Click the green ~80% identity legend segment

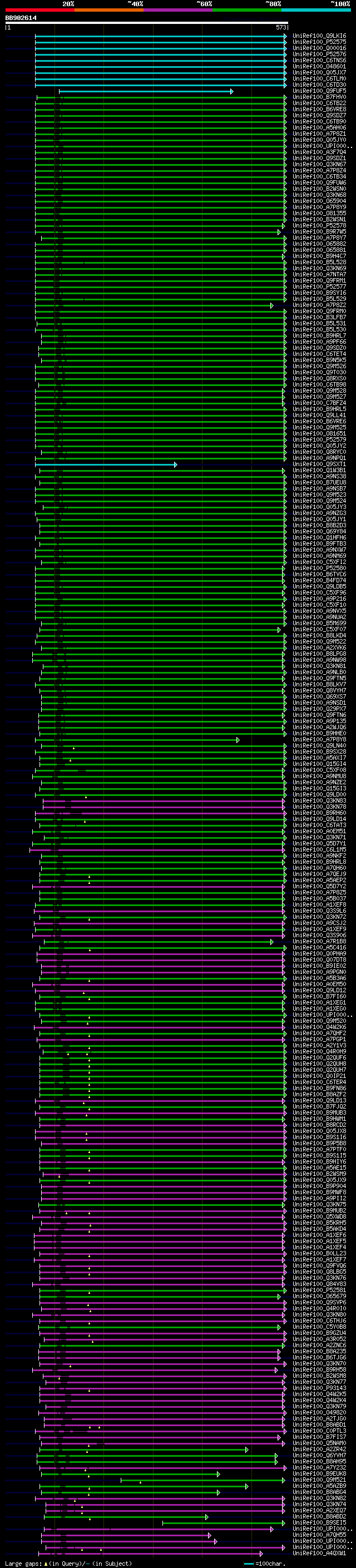coord(247,10)
